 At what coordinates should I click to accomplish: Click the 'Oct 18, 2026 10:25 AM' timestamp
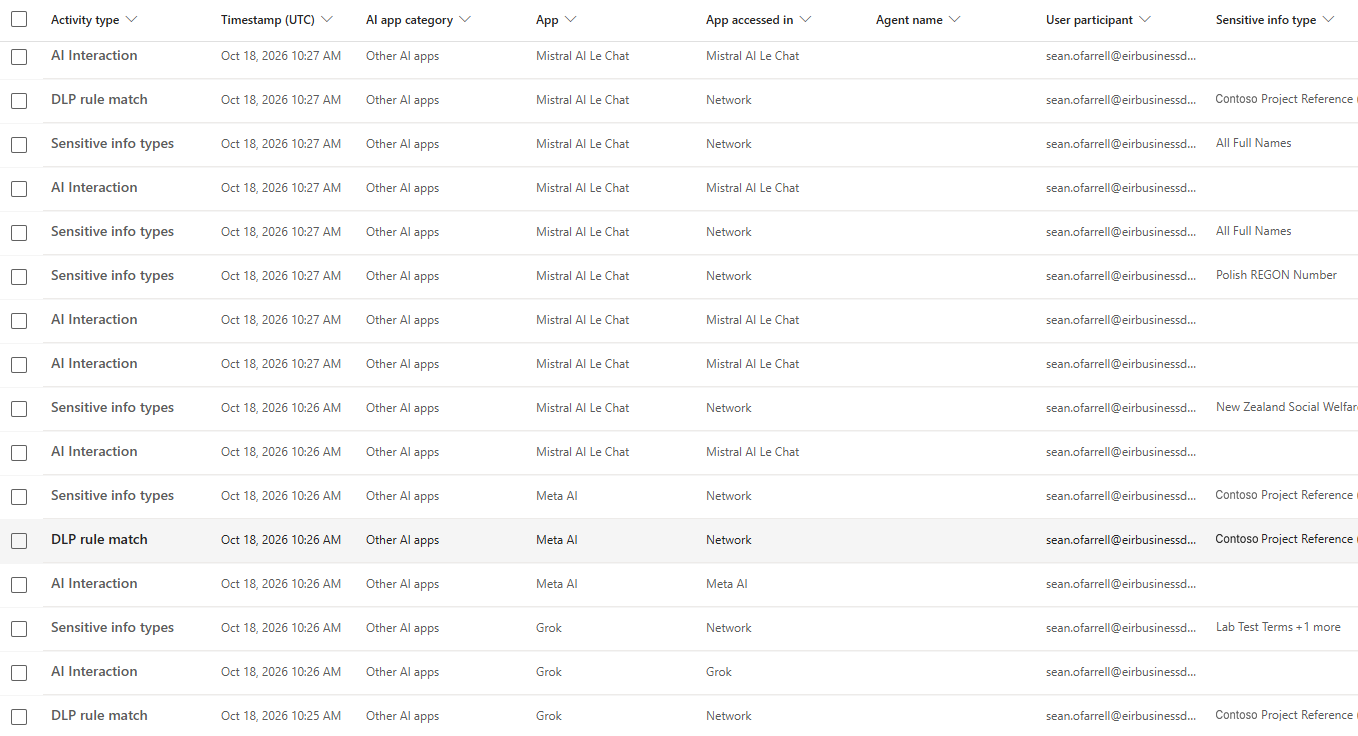[x=281, y=716]
